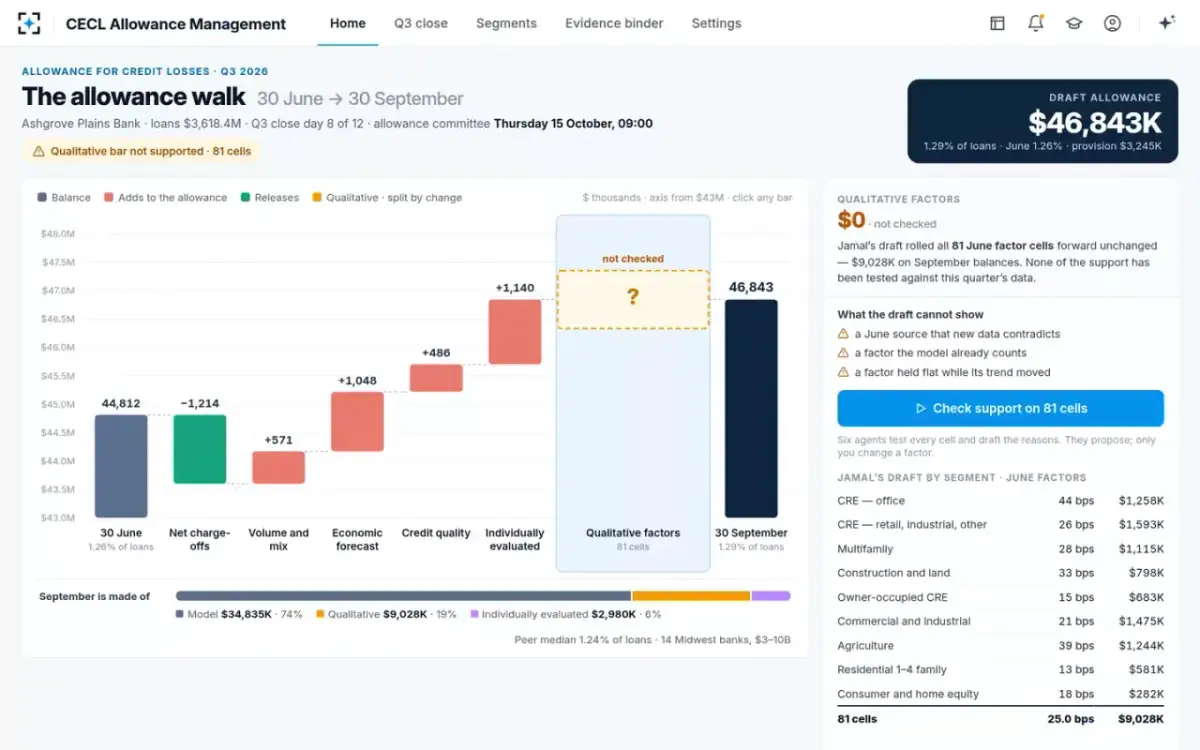Click the 39 bps Agriculture factor

(1077, 645)
